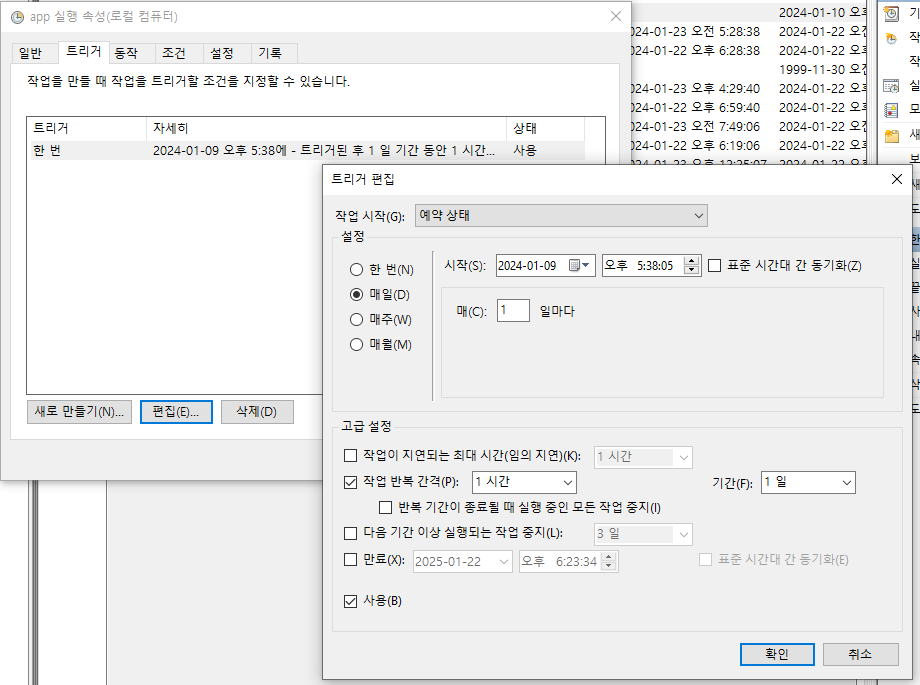
Task: Click the expiration time 6:23:34 up spinner
Action: tap(609, 557)
